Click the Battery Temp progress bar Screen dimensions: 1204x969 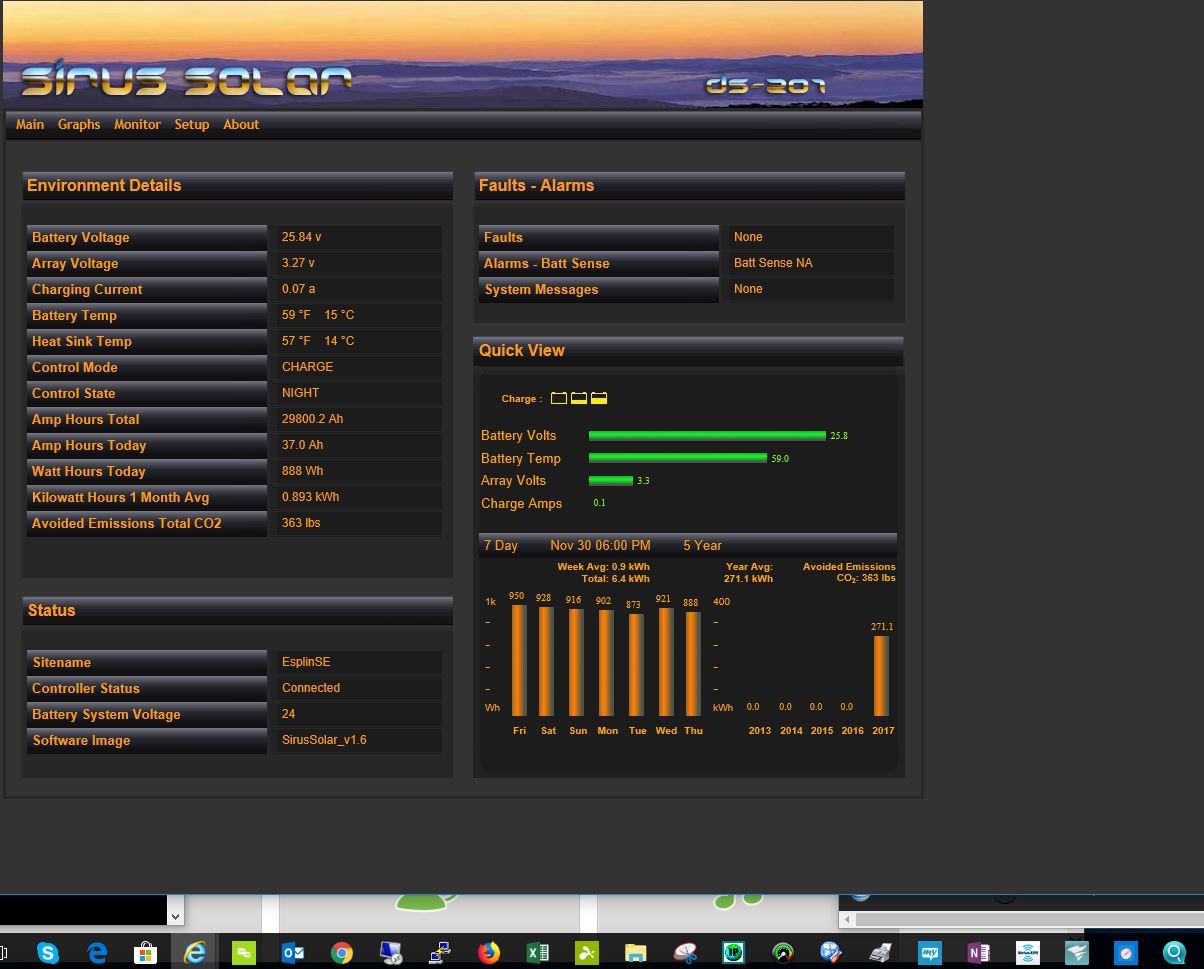(x=677, y=458)
